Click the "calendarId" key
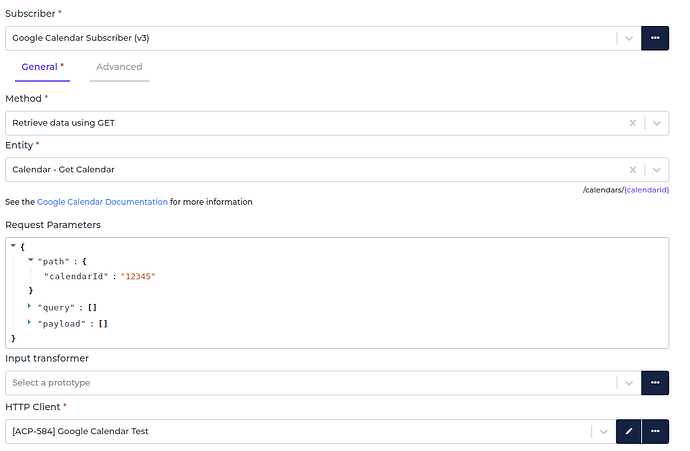 (76, 276)
